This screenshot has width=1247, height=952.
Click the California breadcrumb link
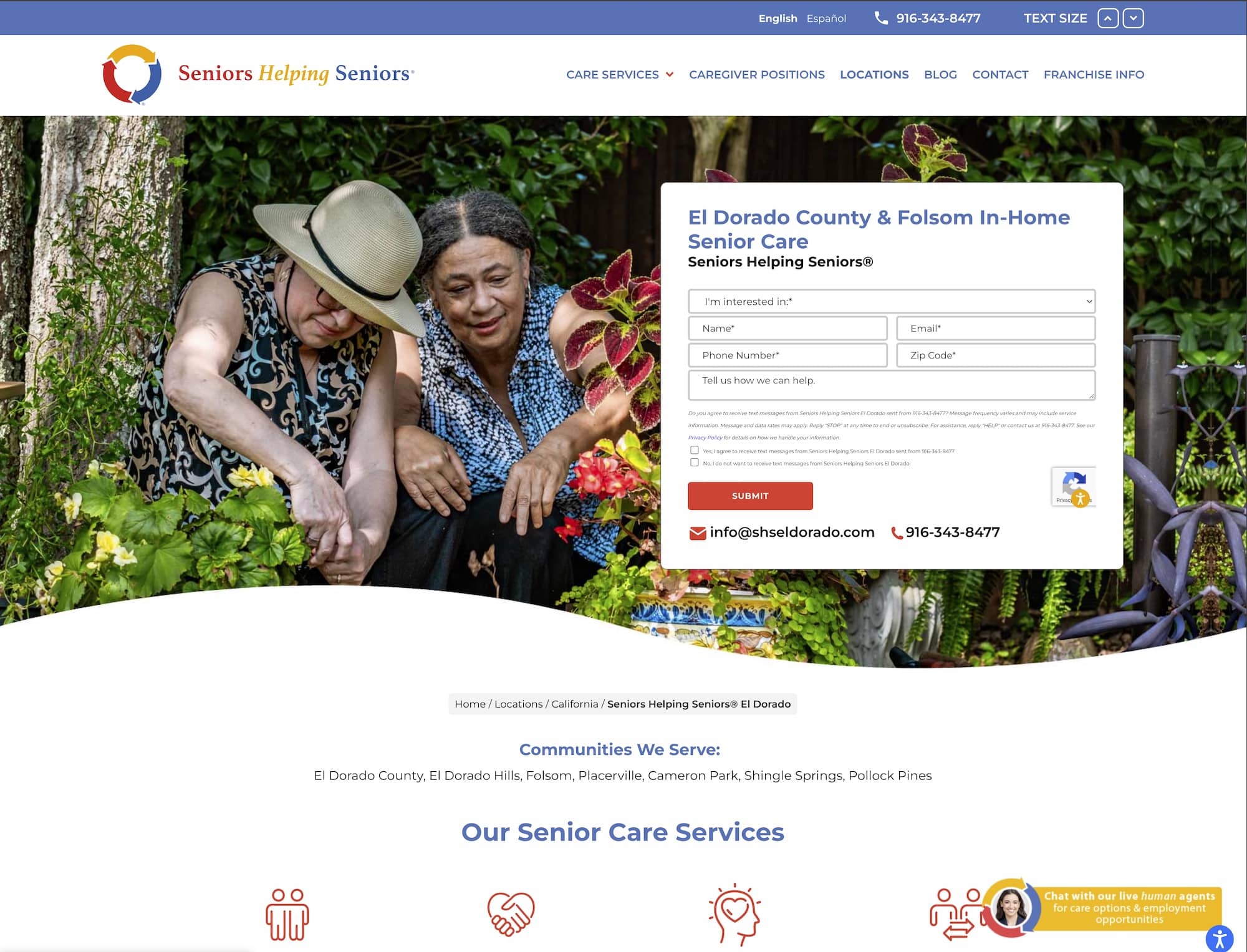click(x=574, y=704)
